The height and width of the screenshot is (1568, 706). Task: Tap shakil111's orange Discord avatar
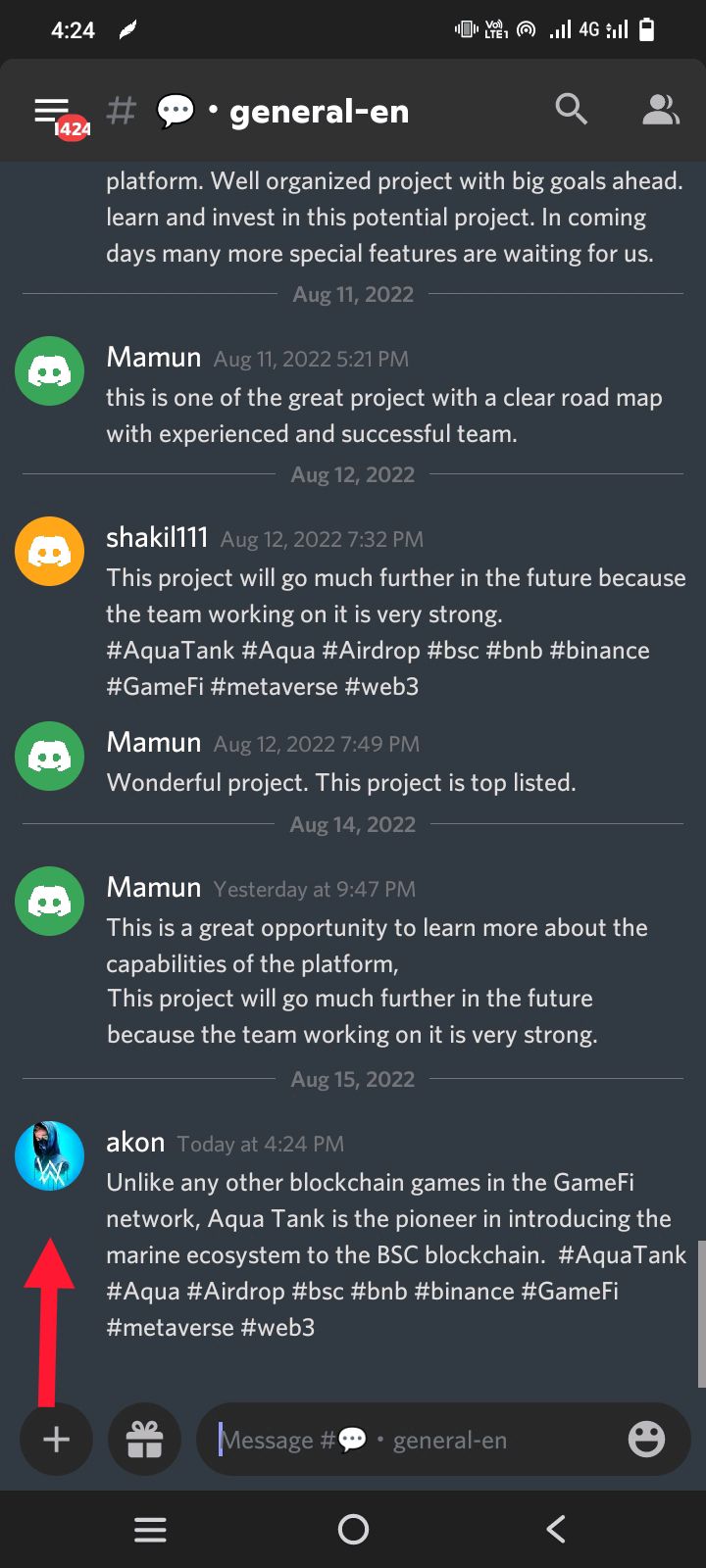click(49, 552)
